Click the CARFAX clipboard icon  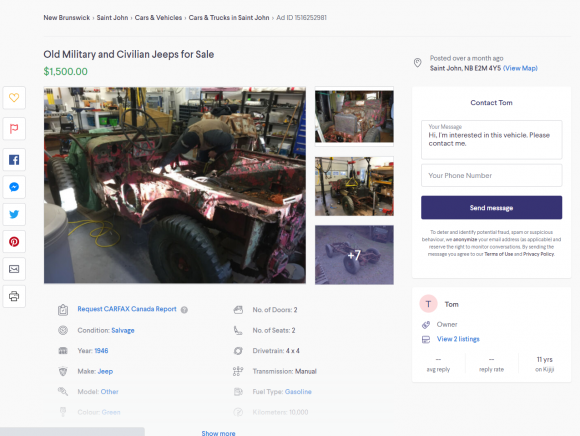point(63,310)
